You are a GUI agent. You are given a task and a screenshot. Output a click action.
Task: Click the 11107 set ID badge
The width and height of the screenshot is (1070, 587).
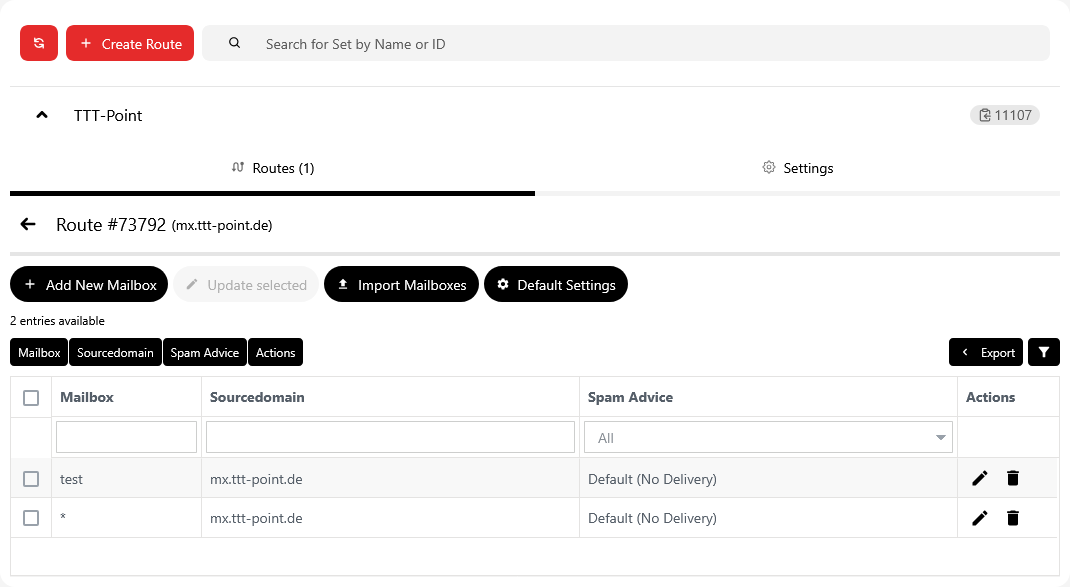tap(1004, 115)
